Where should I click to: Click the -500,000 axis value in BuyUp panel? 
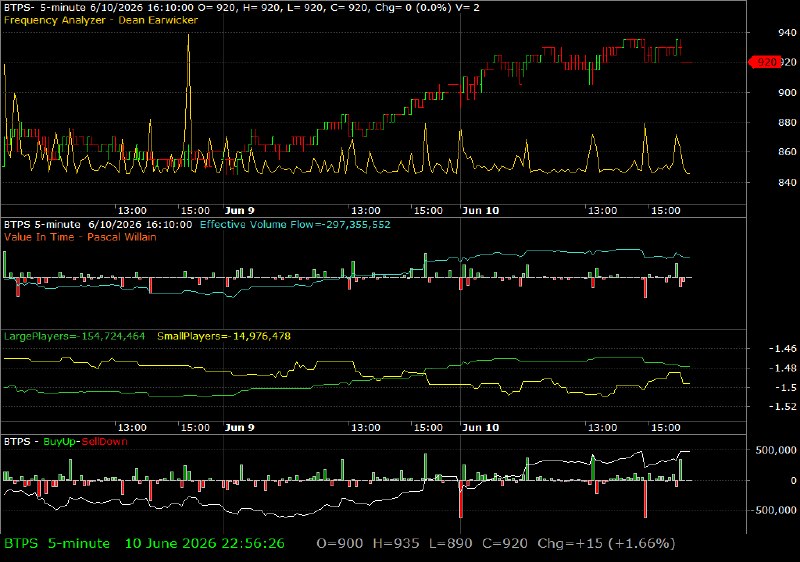tap(773, 510)
